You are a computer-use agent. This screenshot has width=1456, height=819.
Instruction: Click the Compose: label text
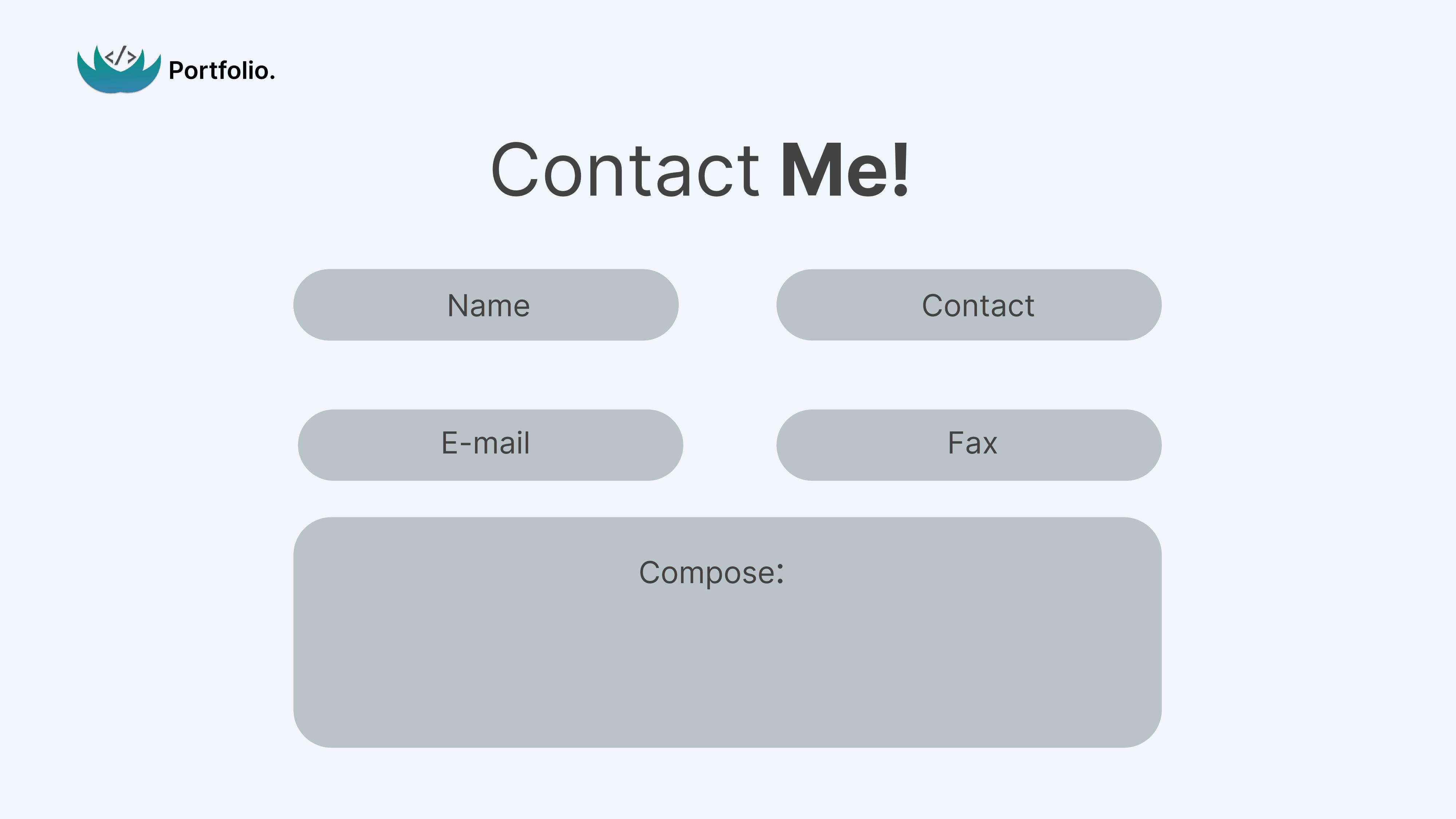[x=711, y=573]
